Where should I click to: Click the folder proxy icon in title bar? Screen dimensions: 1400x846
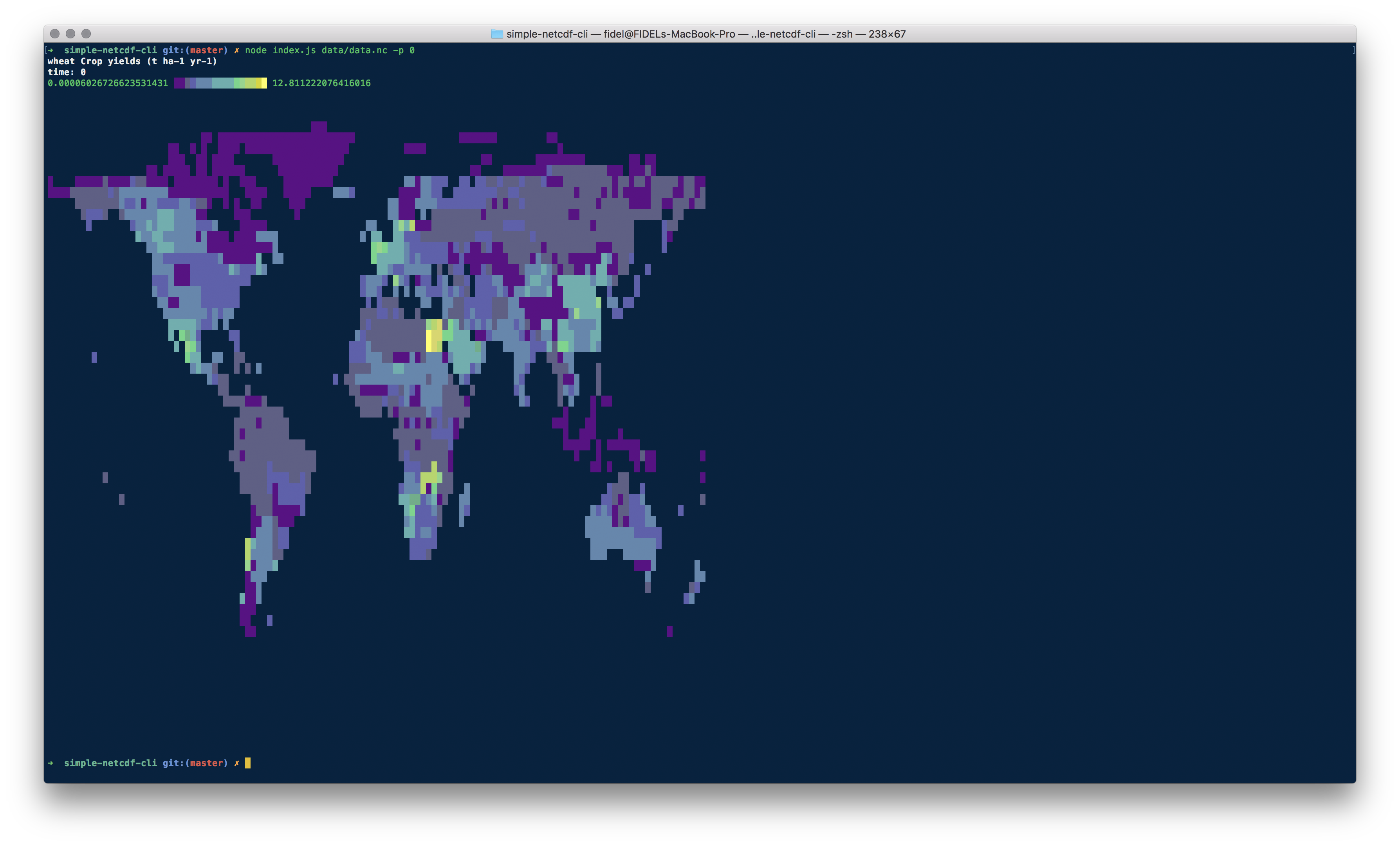[x=496, y=34]
